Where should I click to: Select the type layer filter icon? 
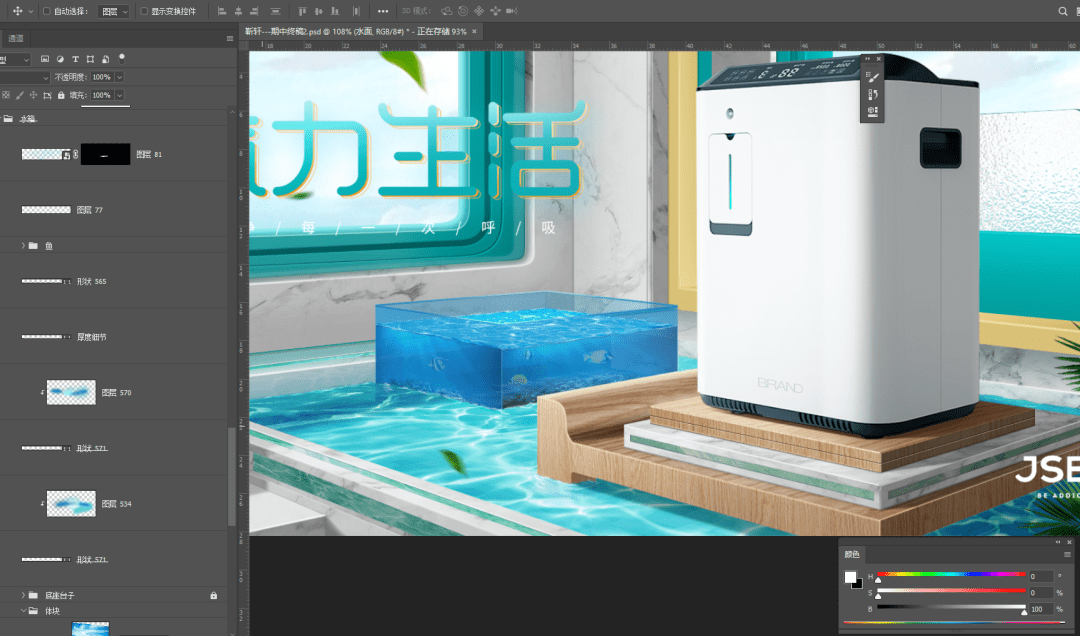76,59
